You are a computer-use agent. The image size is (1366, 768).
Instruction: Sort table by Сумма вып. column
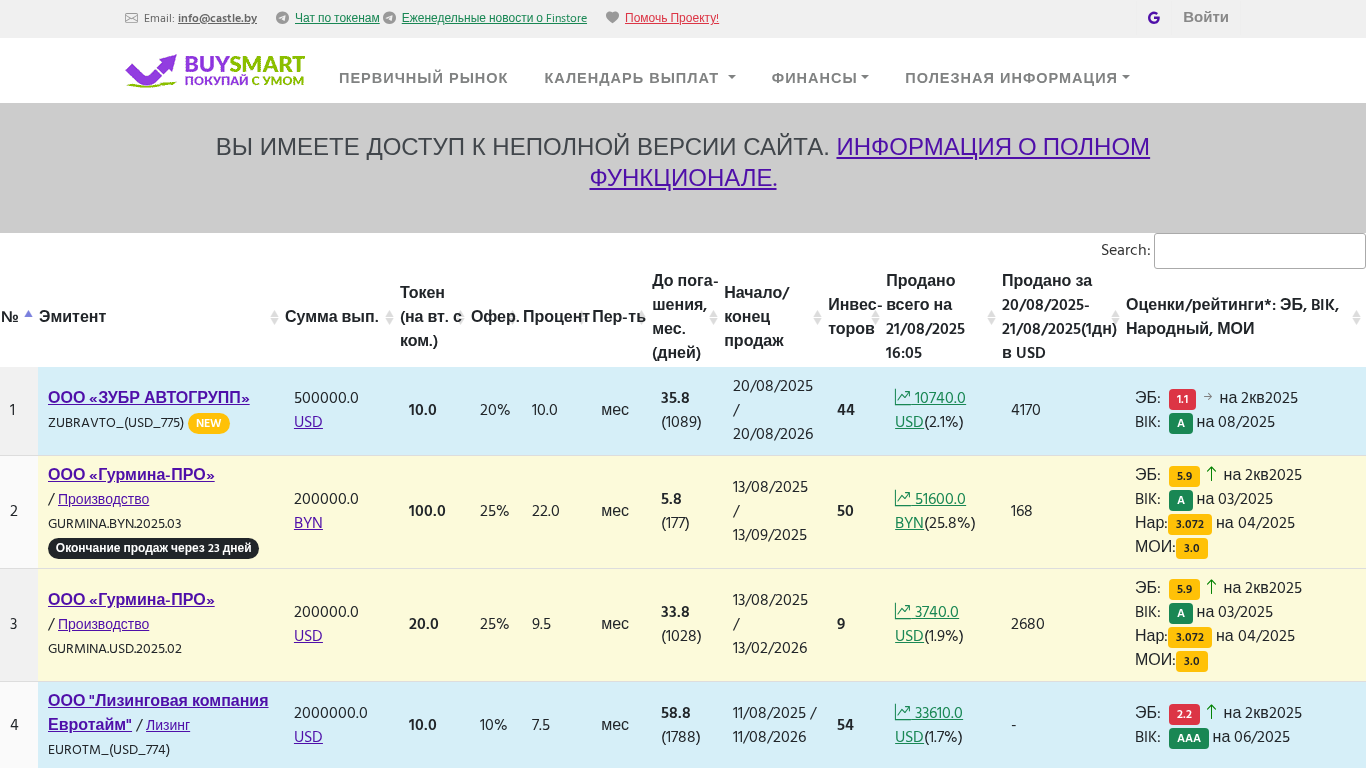(341, 317)
